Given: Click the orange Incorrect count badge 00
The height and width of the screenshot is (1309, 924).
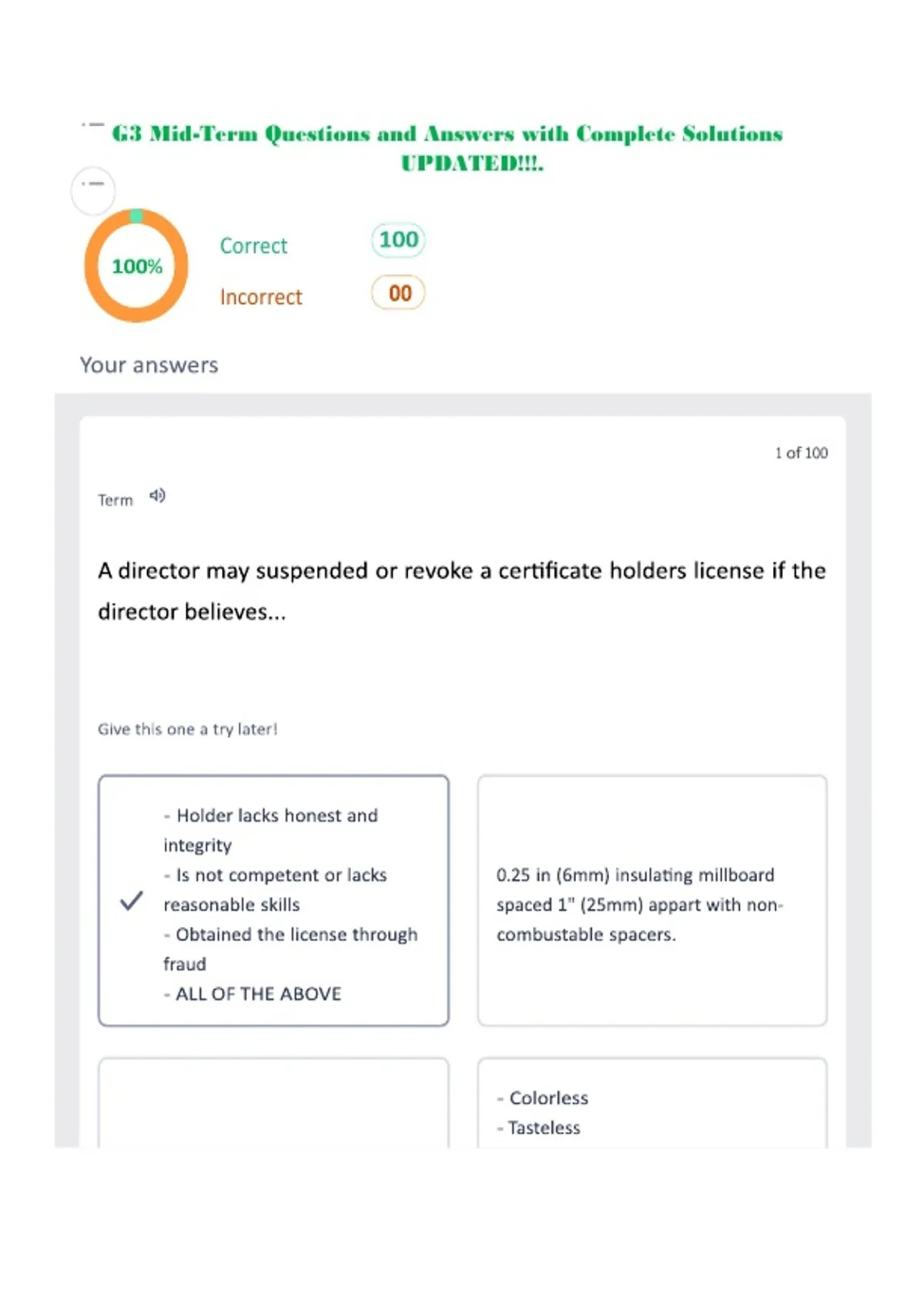Looking at the screenshot, I should click(x=398, y=293).
